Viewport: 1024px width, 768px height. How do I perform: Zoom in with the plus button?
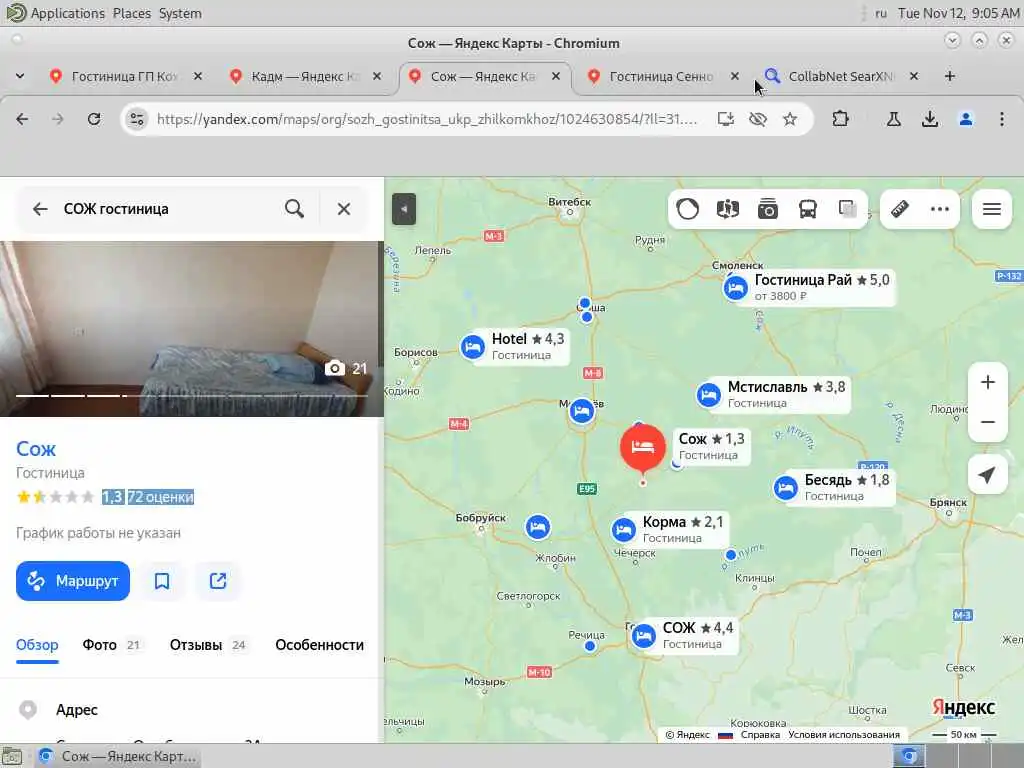[988, 382]
